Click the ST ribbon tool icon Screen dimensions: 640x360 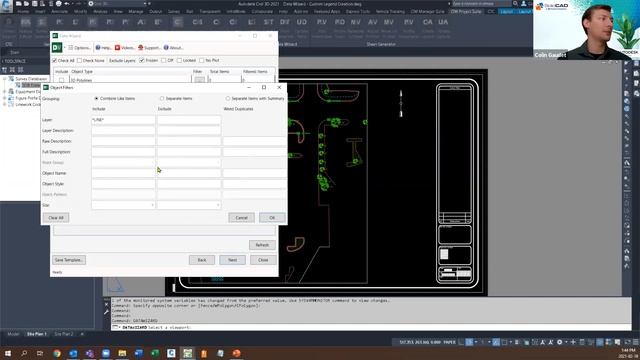[269, 22]
